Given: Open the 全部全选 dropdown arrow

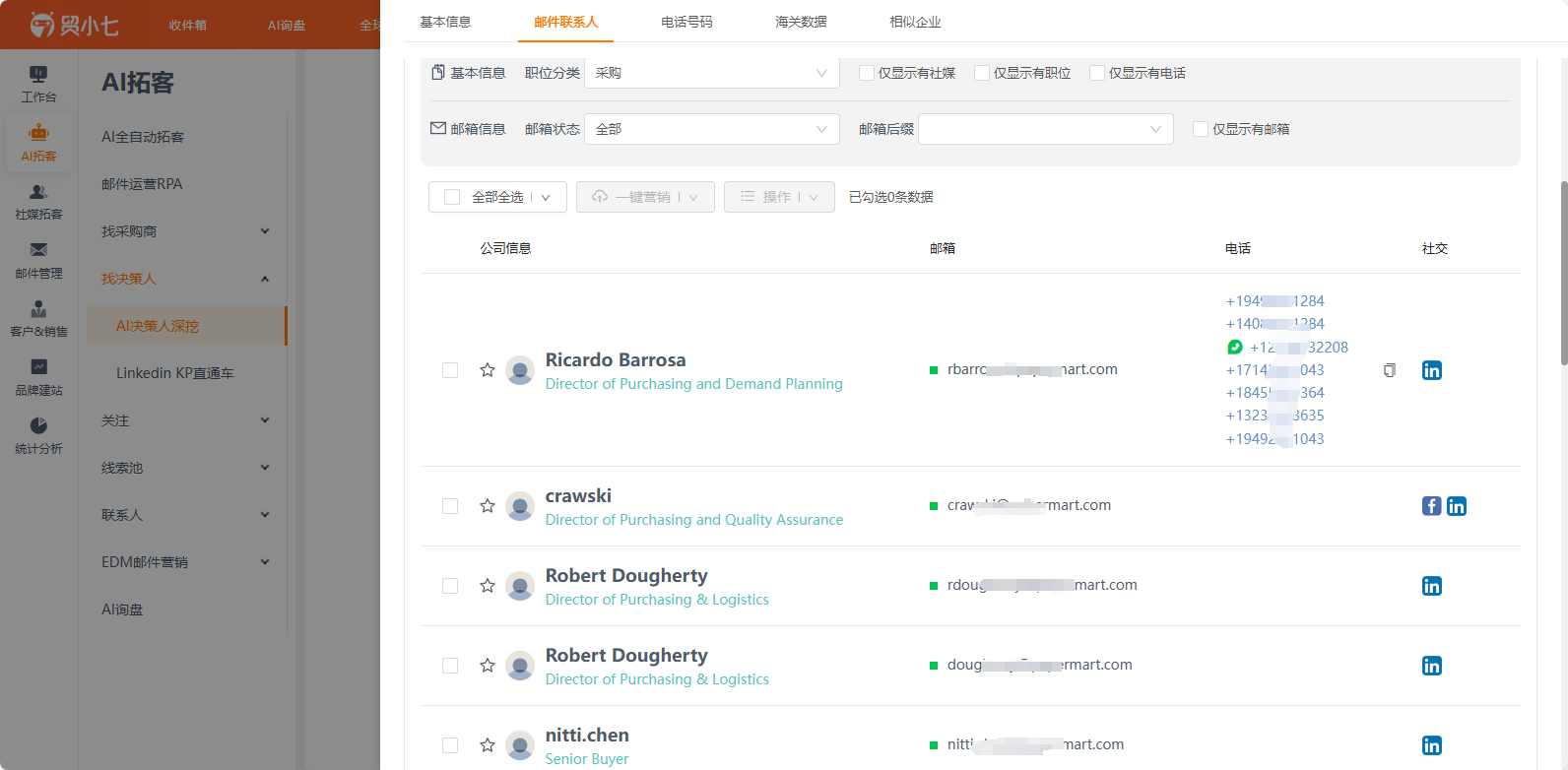Looking at the screenshot, I should (546, 197).
